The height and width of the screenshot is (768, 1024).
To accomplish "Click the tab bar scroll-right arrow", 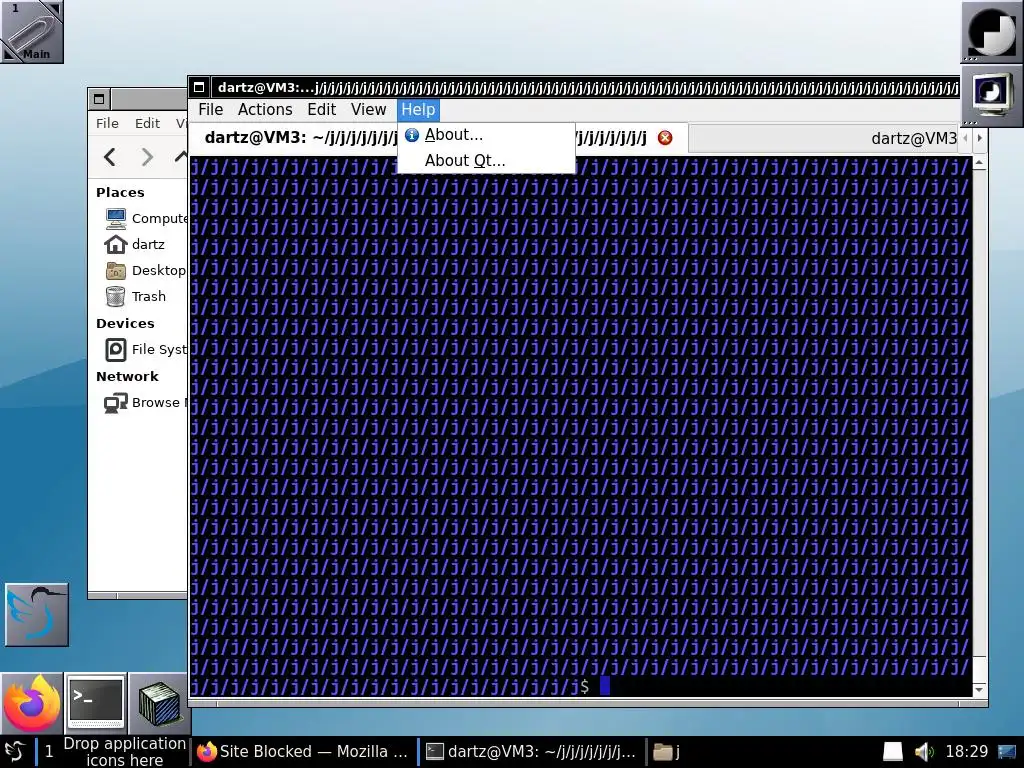I will [x=979, y=138].
